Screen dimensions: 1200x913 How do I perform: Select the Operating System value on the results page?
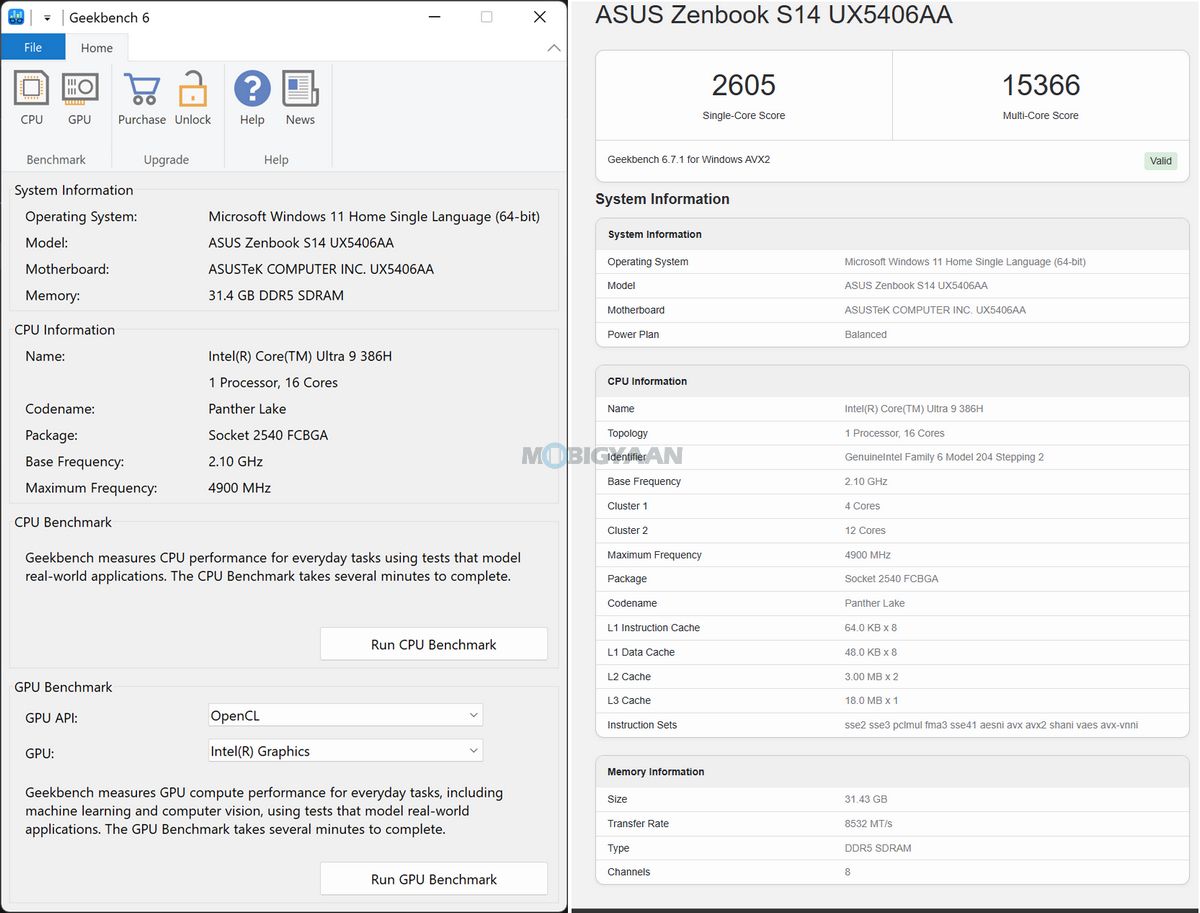pos(965,262)
